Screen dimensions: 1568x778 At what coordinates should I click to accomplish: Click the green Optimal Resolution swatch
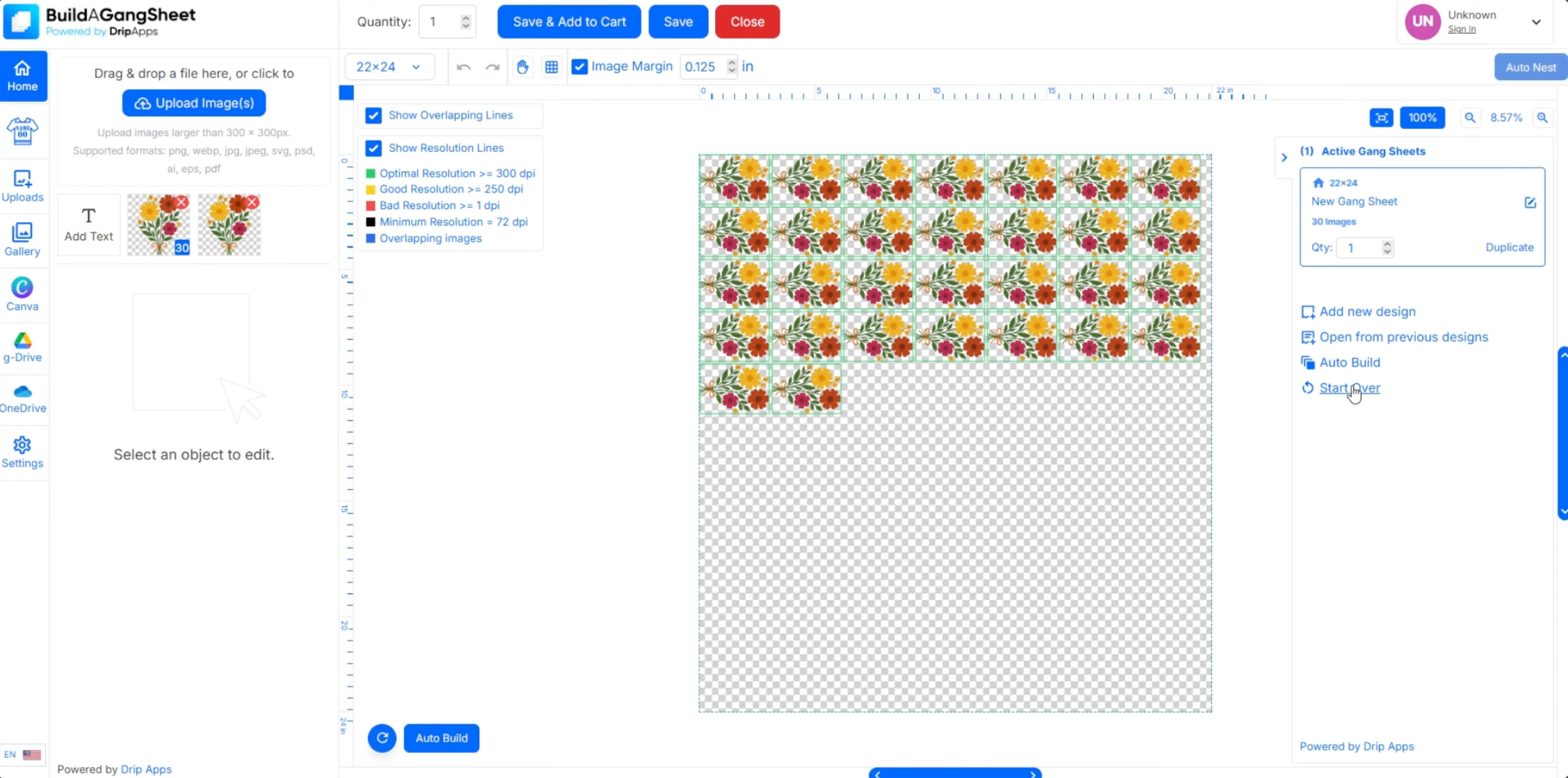(x=370, y=173)
